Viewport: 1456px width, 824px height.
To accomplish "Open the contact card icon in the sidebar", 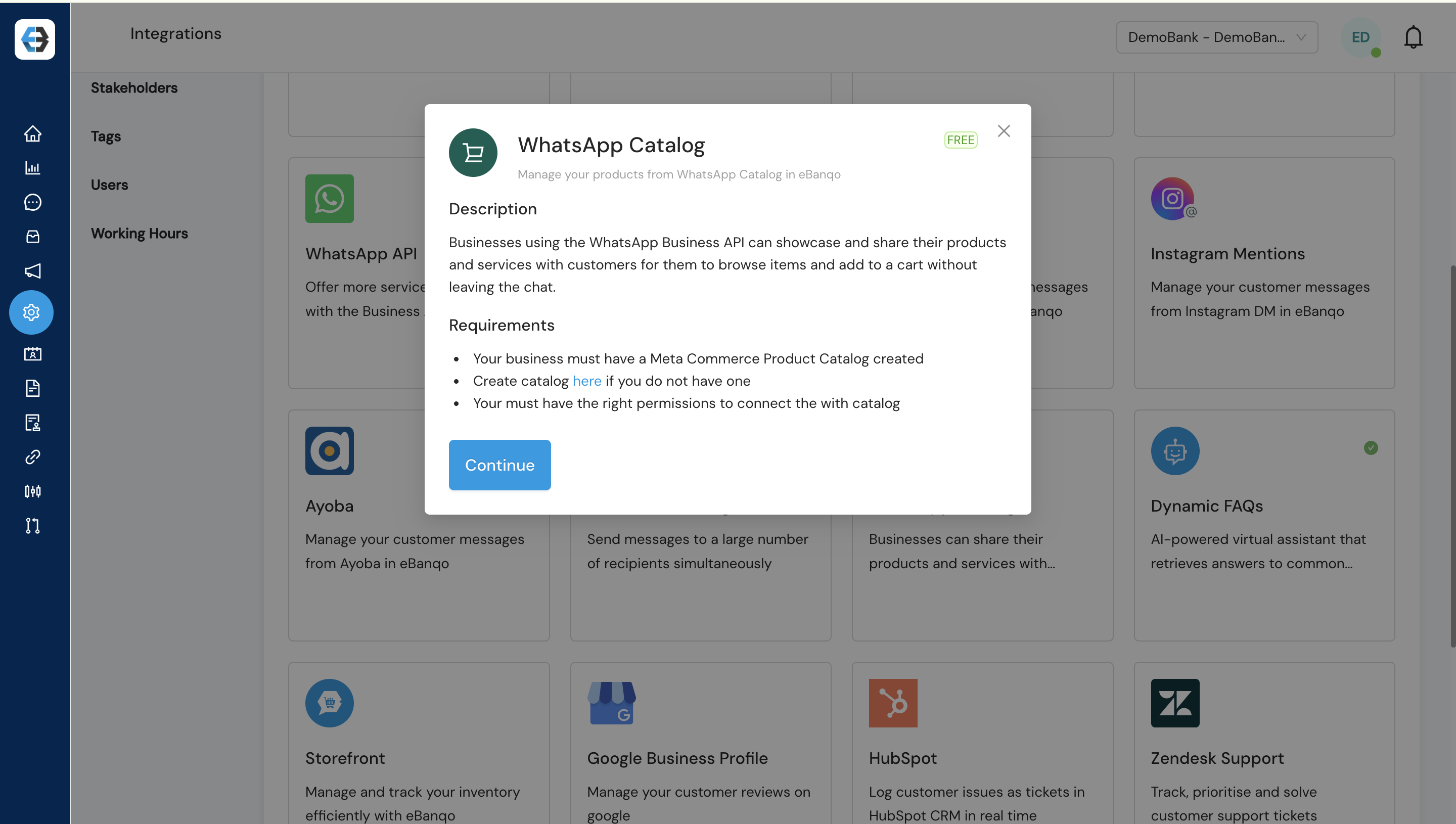I will tap(33, 354).
